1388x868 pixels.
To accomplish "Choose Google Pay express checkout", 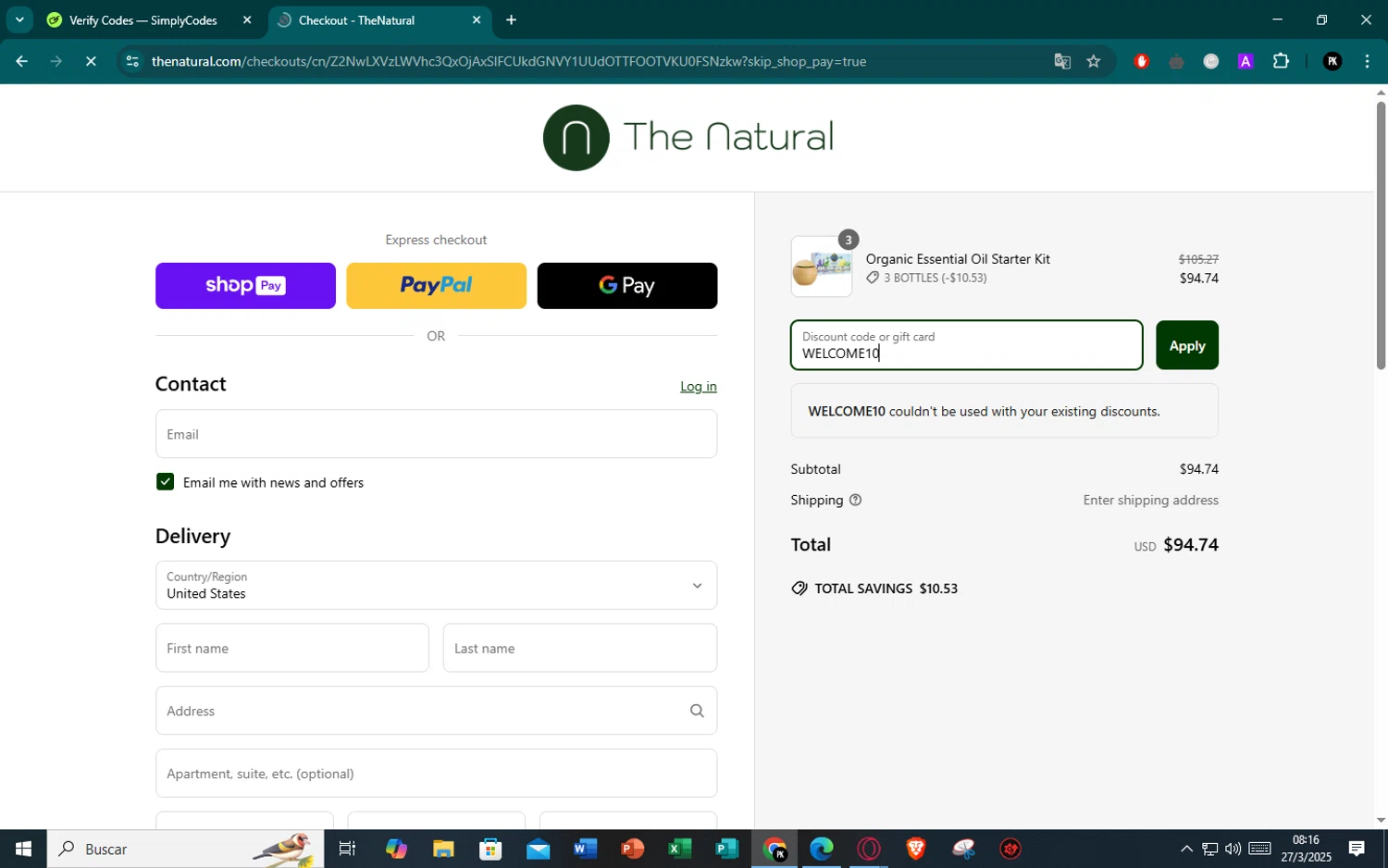I will point(627,286).
